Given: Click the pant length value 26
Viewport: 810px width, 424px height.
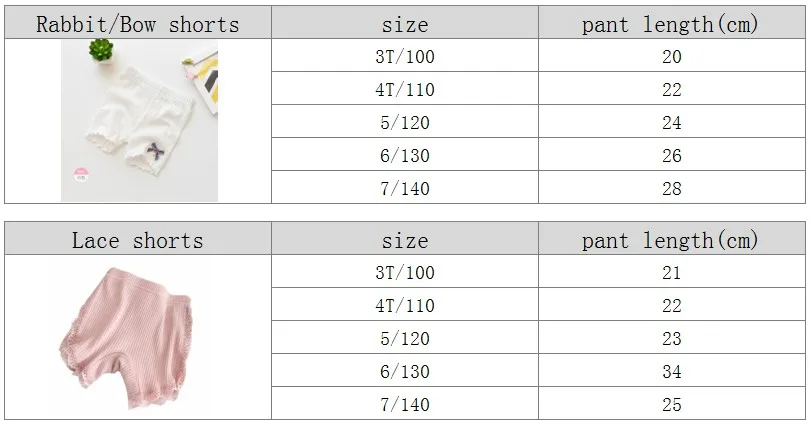Looking at the screenshot, I should [672, 155].
